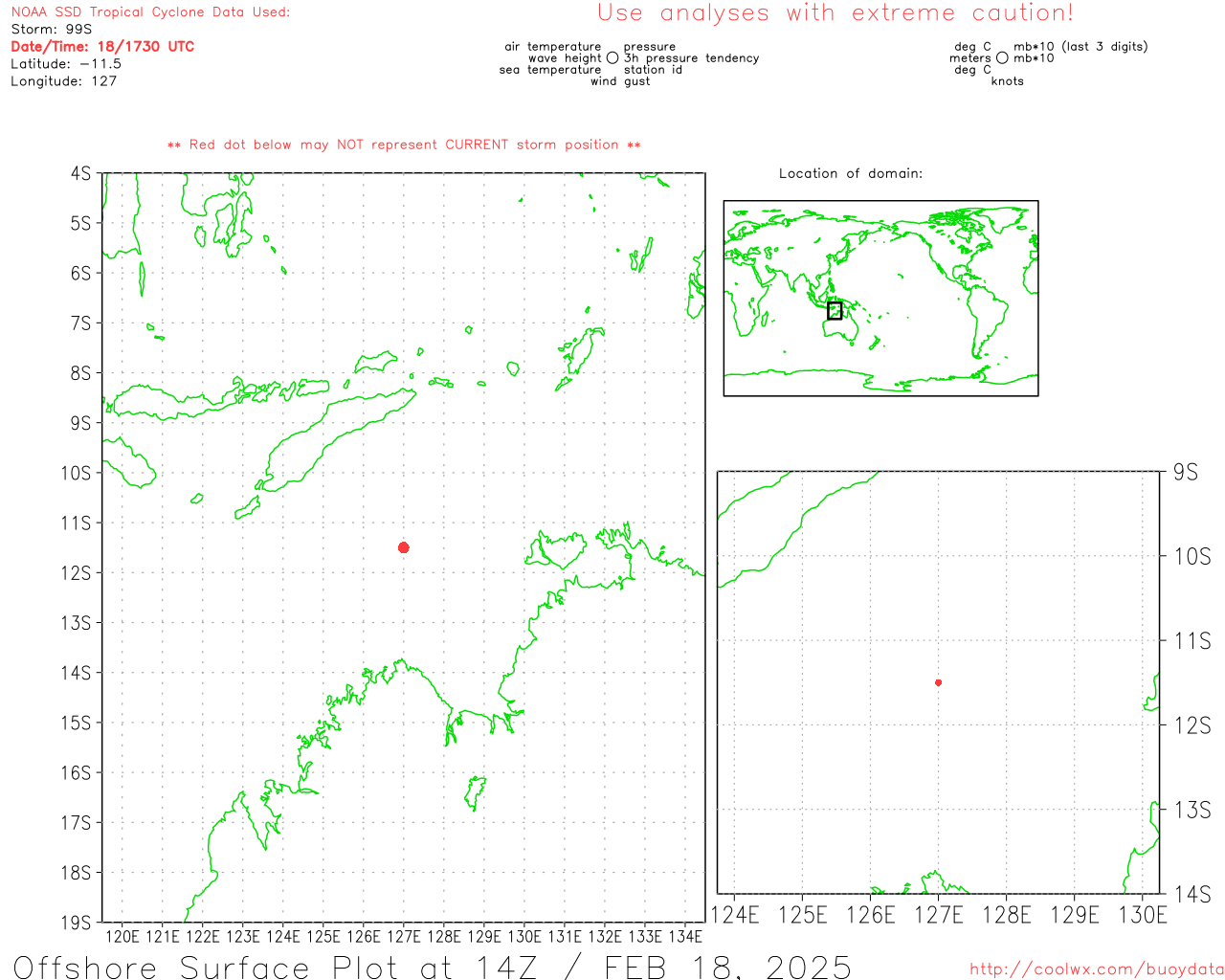Click the red dot disclaimer note
Image resolution: width=1225 pixels, height=980 pixels.
[x=404, y=145]
